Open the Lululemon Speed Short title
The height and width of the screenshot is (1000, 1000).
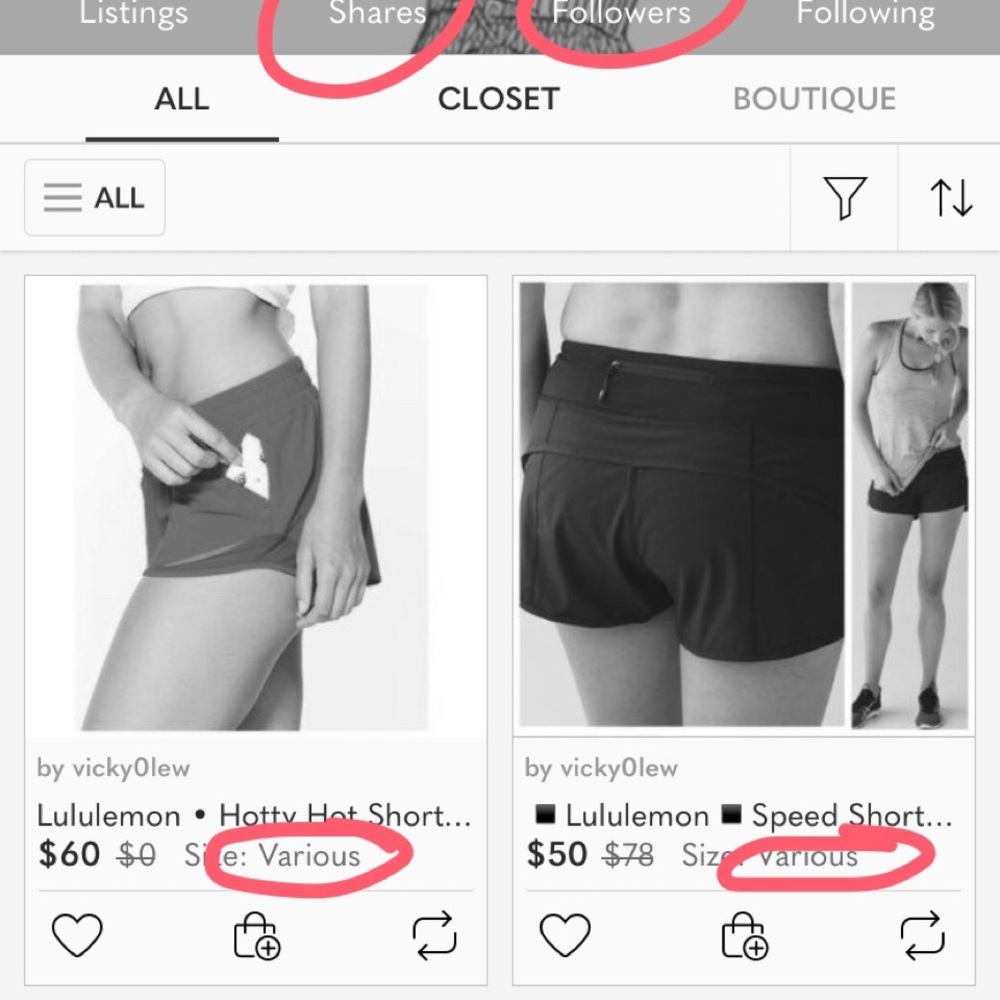click(x=740, y=816)
